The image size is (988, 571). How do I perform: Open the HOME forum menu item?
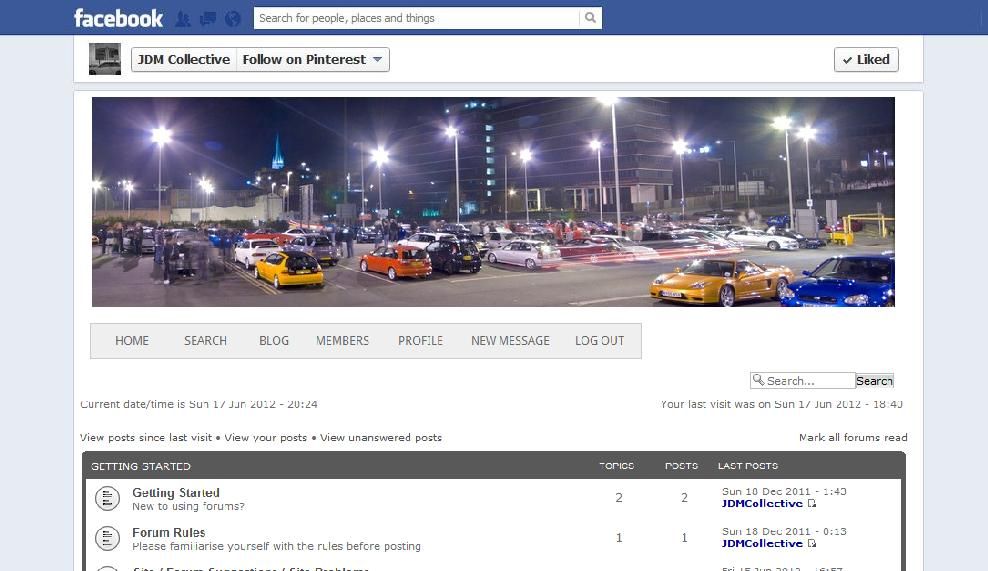point(132,341)
